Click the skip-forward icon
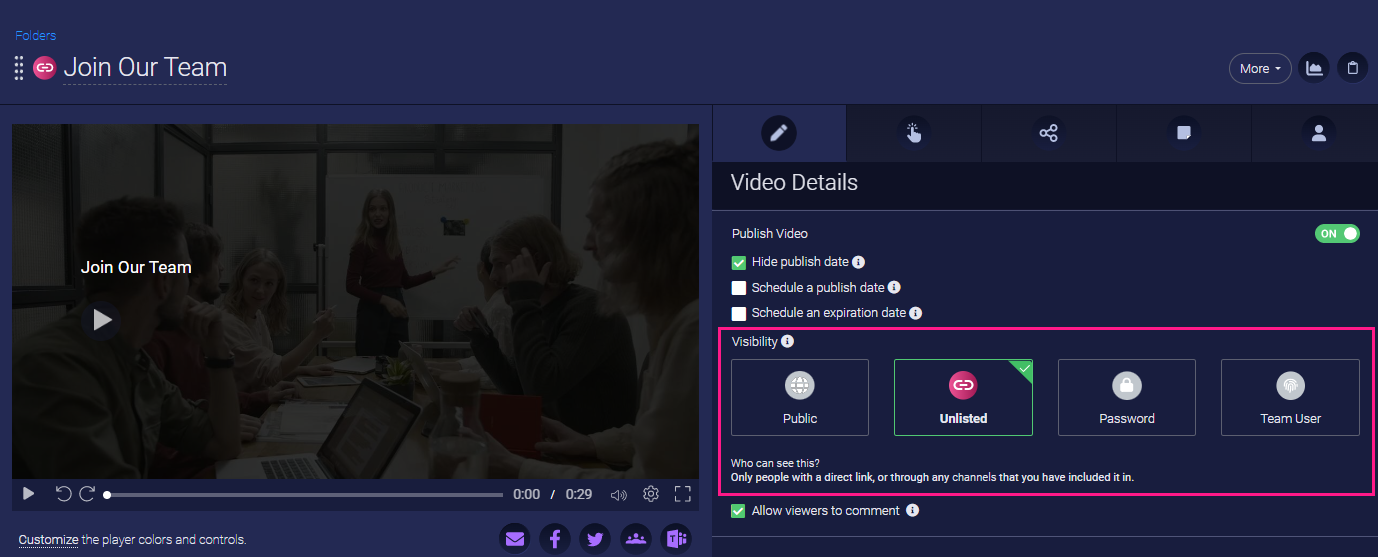Image resolution: width=1378 pixels, height=557 pixels. click(x=87, y=494)
